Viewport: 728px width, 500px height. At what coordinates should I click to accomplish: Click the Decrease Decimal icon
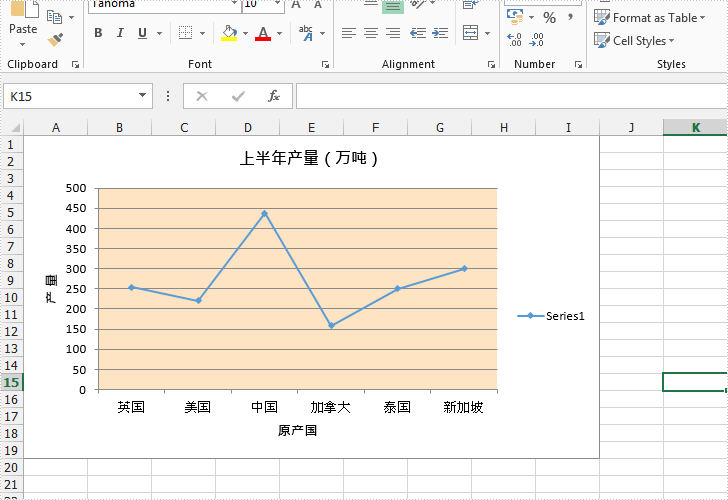tap(537, 40)
